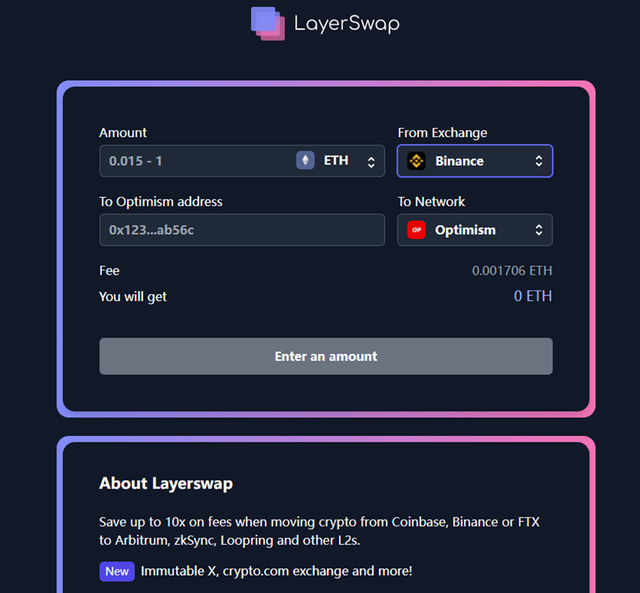The height and width of the screenshot is (593, 640).
Task: Click the Enter an amount button
Action: pyautogui.click(x=326, y=356)
